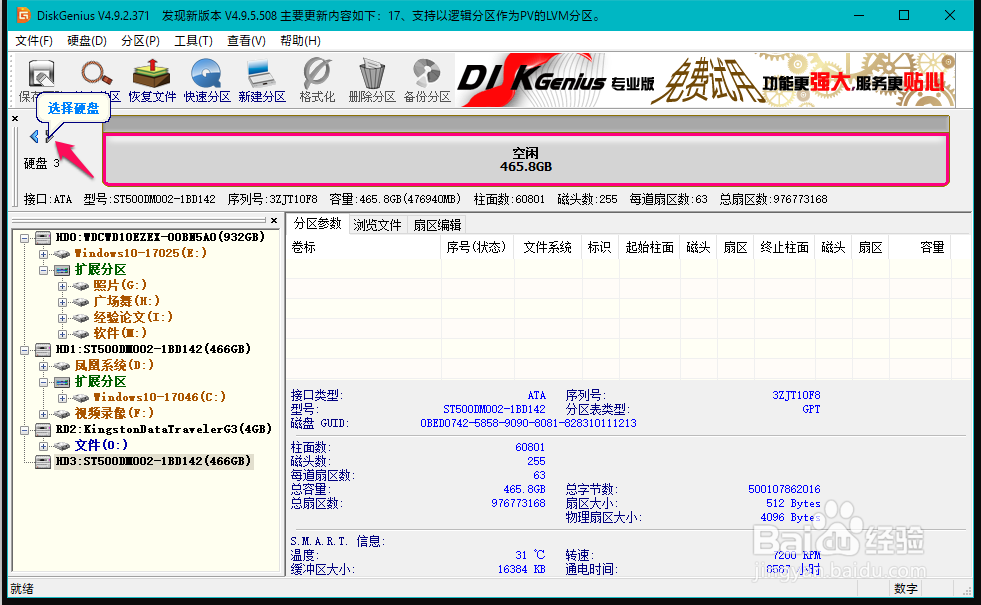Click HD0 WDC disk drive icon
The height and width of the screenshot is (605, 981).
(43, 238)
